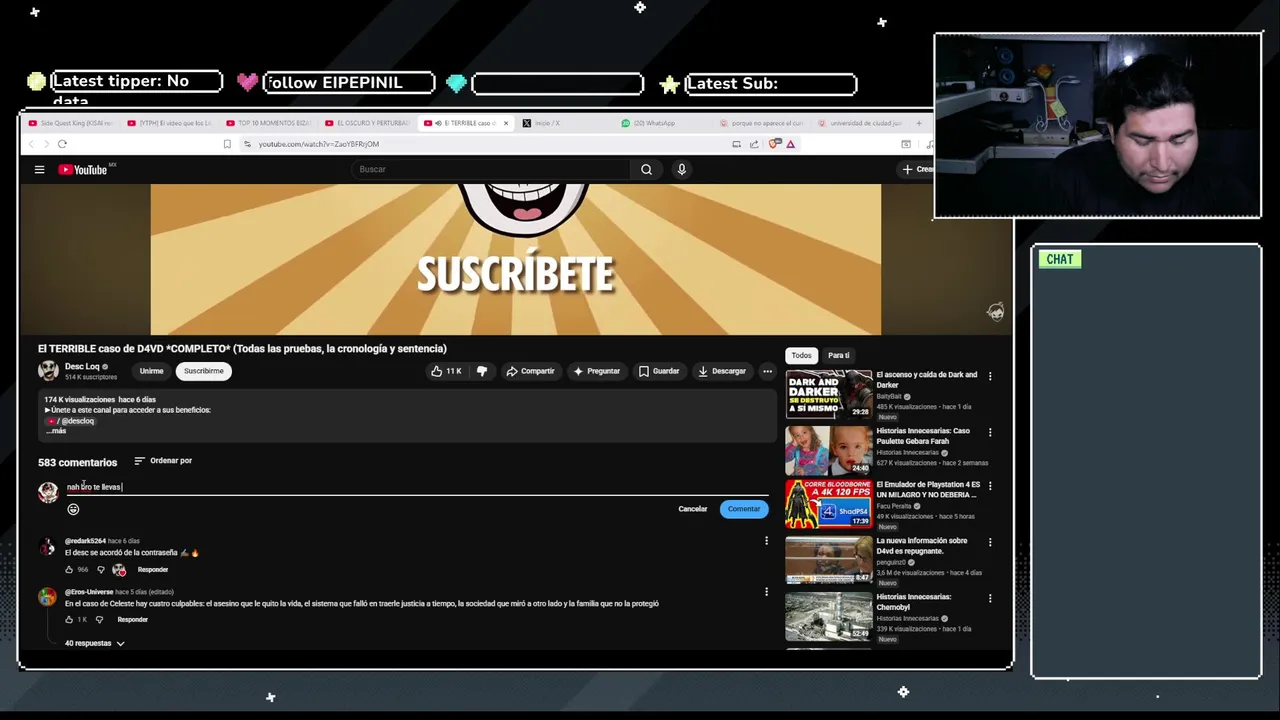Dislike the @redark5264 comment

pos(100,570)
